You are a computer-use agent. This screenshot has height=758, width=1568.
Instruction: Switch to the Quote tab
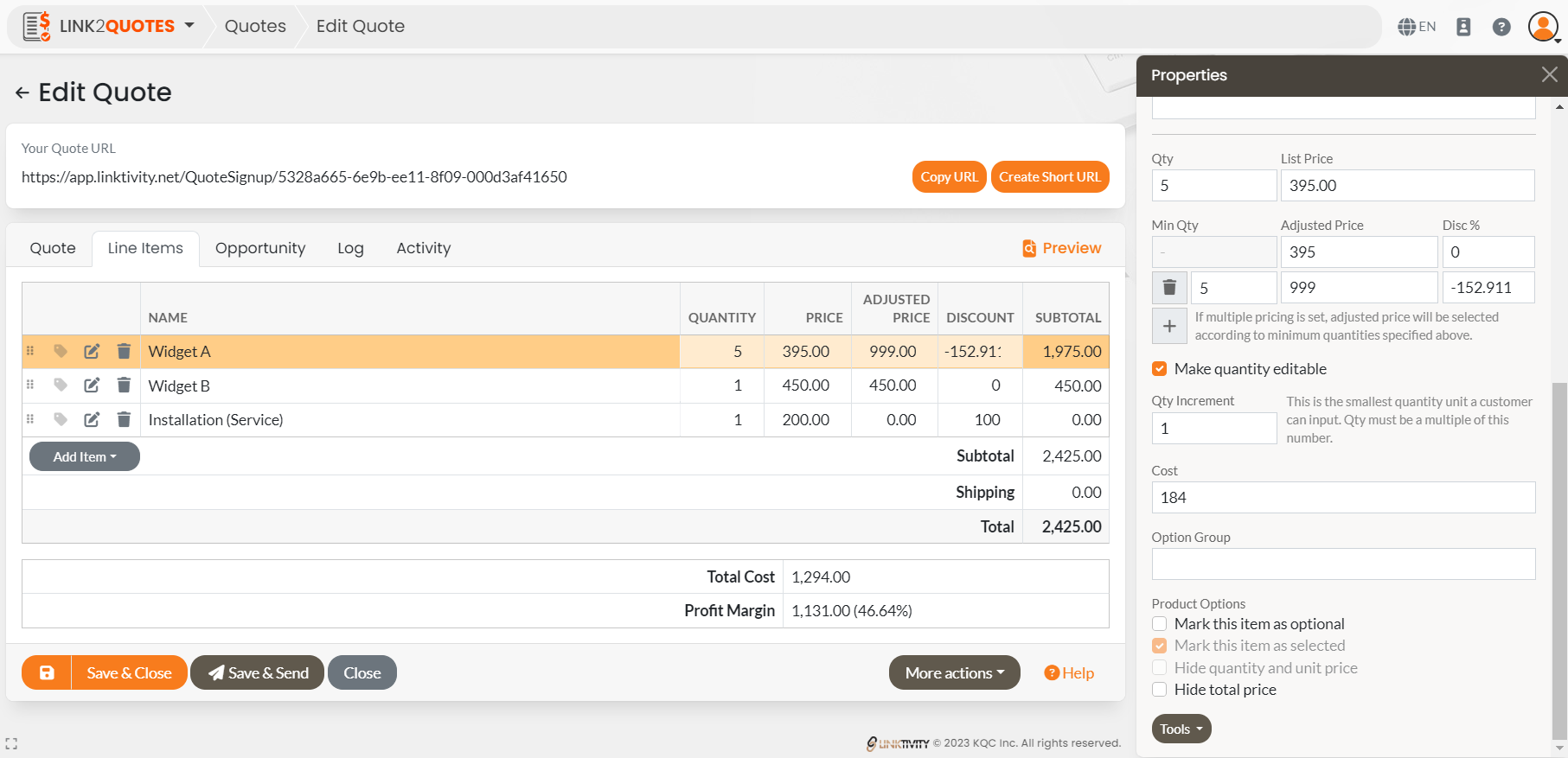[53, 248]
